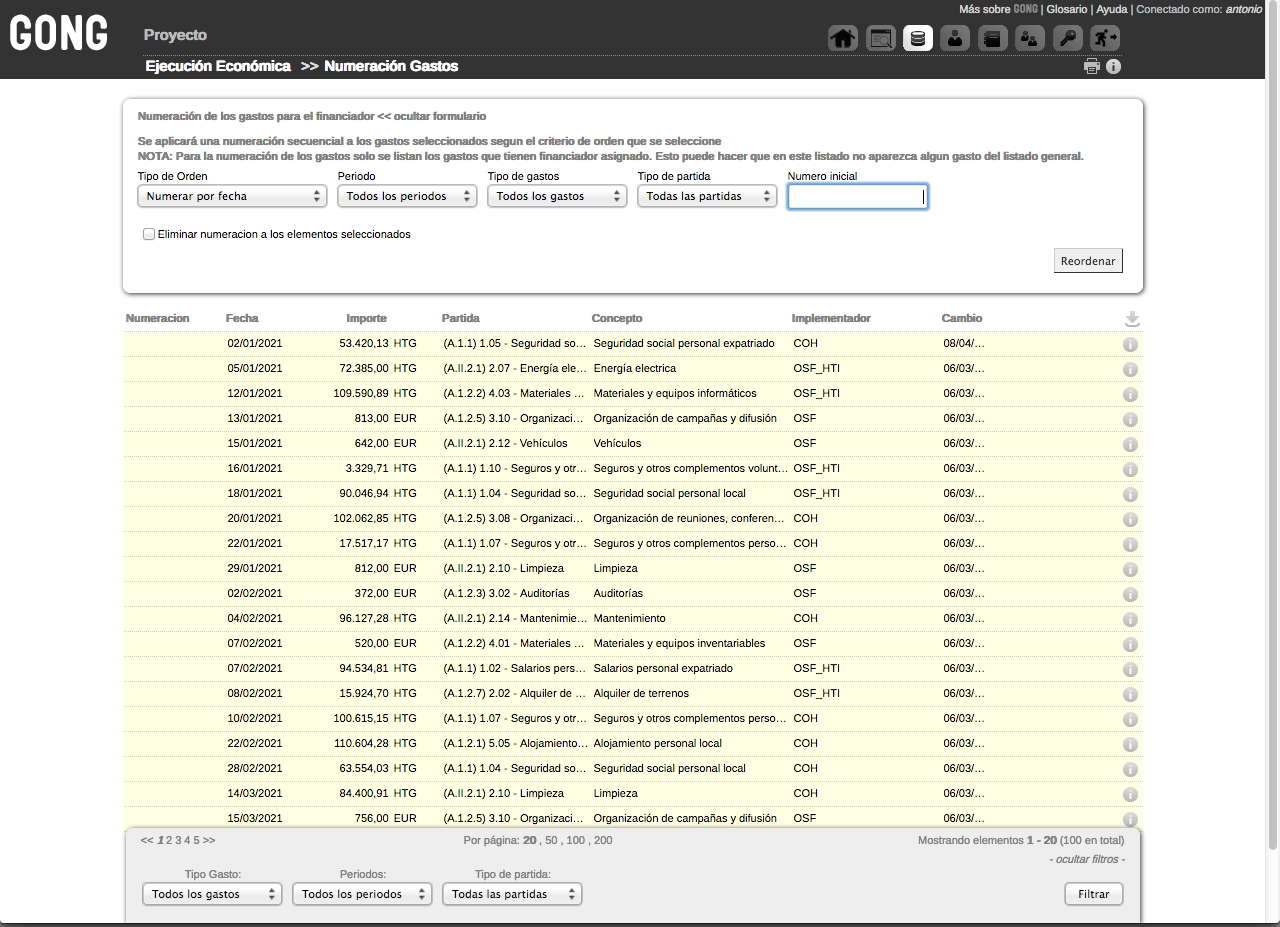Open the single user profile icon
Viewport: 1280px width, 927px height.
coord(955,39)
